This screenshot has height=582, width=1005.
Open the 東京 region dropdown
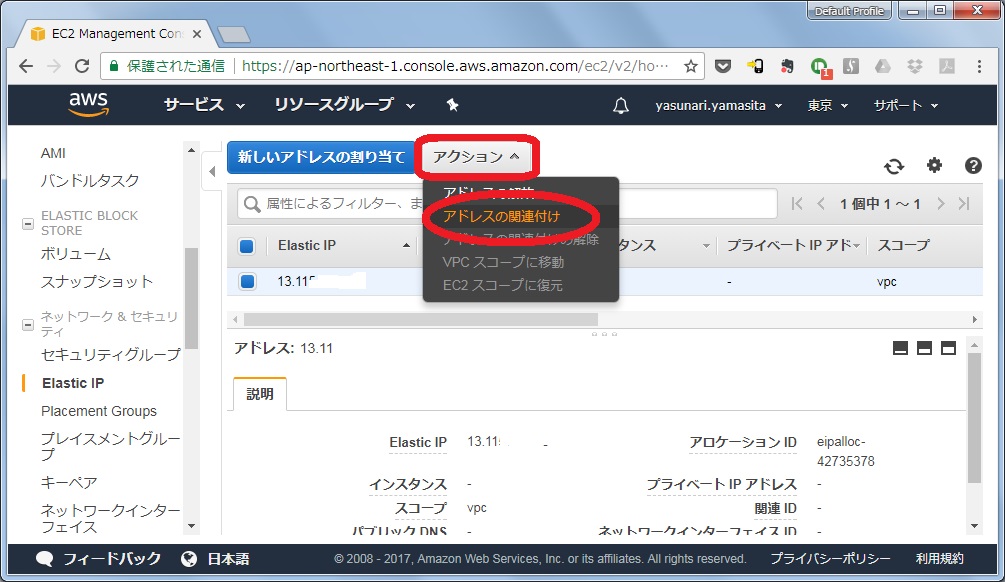827,106
